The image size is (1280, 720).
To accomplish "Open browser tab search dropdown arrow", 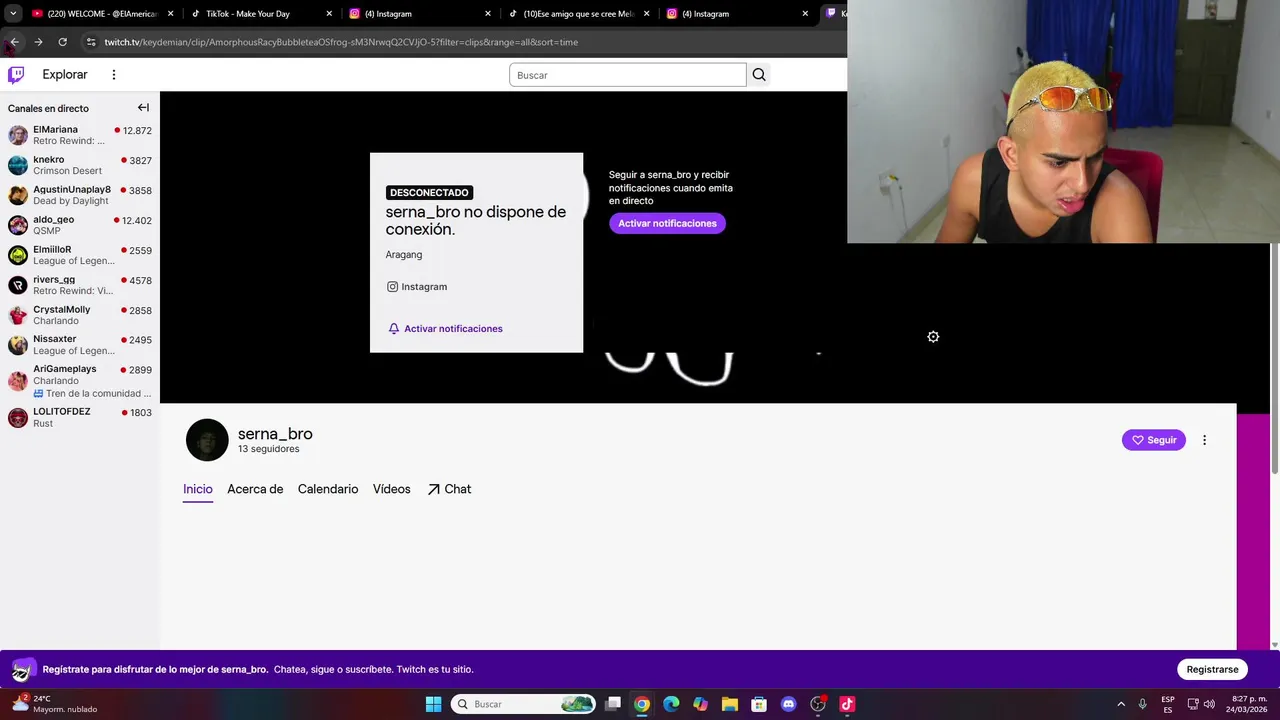I will 13,14.
